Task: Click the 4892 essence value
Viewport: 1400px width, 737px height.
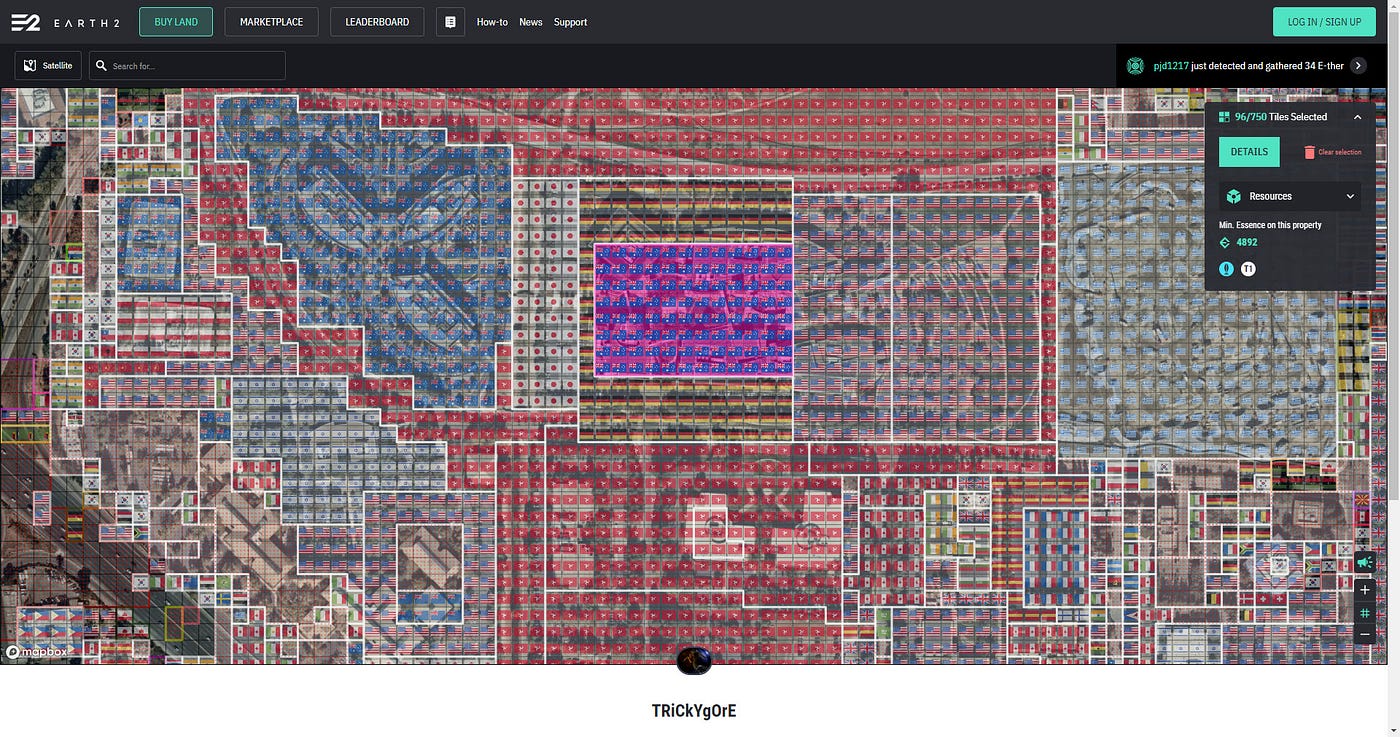Action: (1247, 242)
